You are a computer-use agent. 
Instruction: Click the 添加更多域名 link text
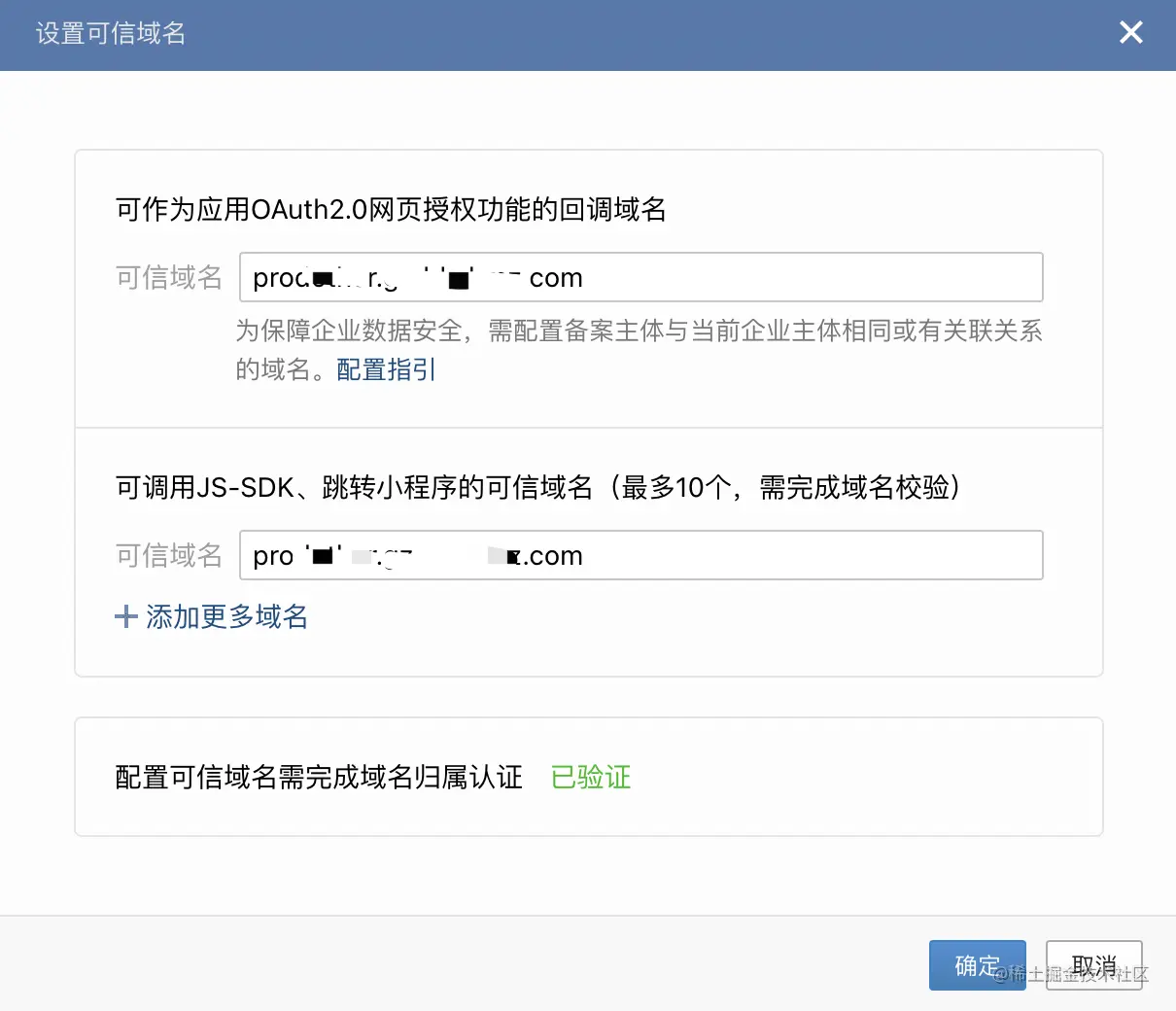[226, 616]
